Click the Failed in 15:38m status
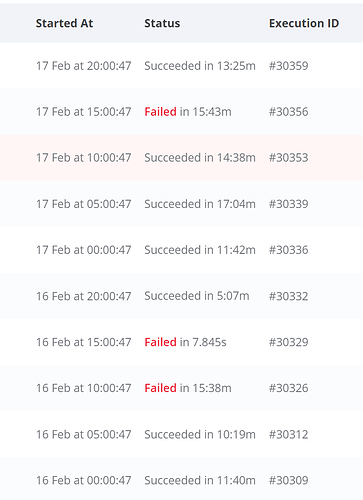Viewport: 363px width, 500px height. [x=188, y=388]
